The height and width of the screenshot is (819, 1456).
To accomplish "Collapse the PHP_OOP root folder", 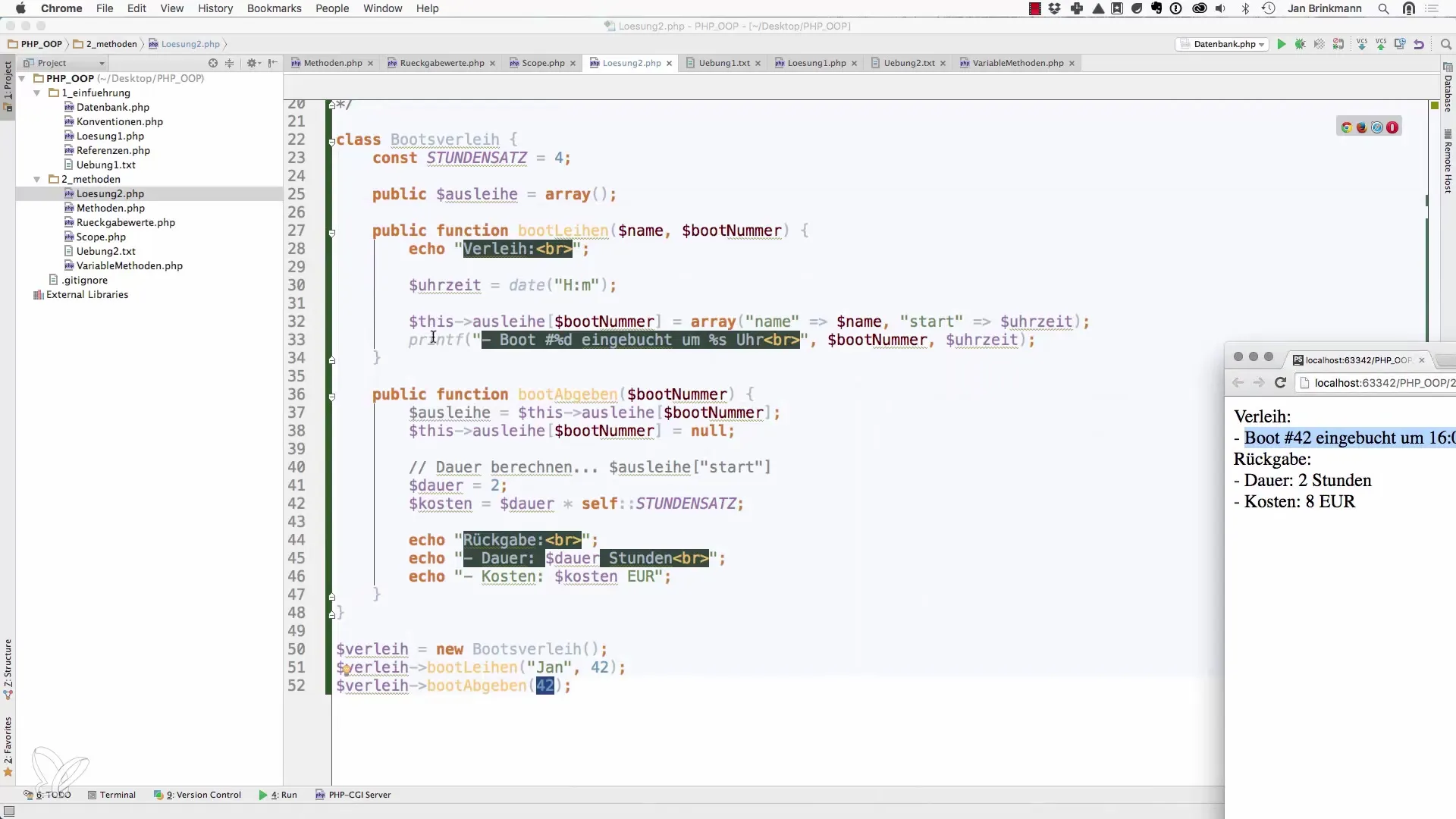I will click(x=22, y=78).
